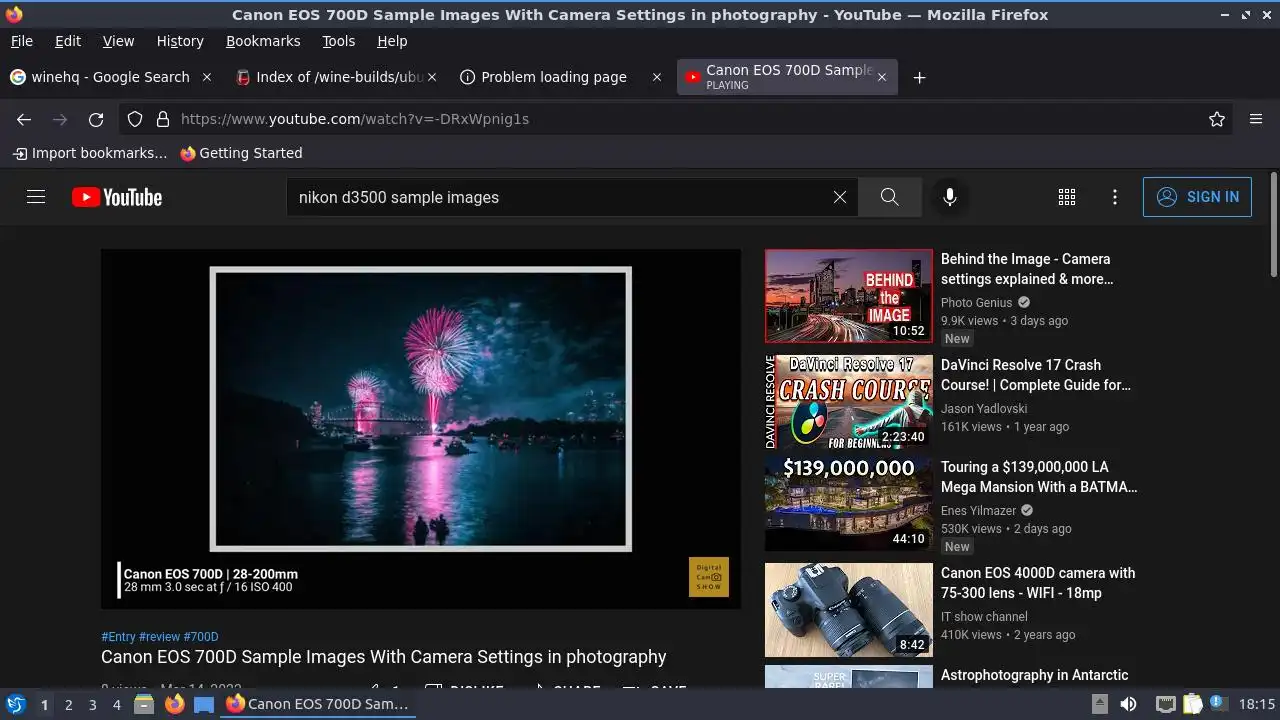Close the playing Canon EOS 700D tab
This screenshot has height=720, width=1280.
coord(881,77)
